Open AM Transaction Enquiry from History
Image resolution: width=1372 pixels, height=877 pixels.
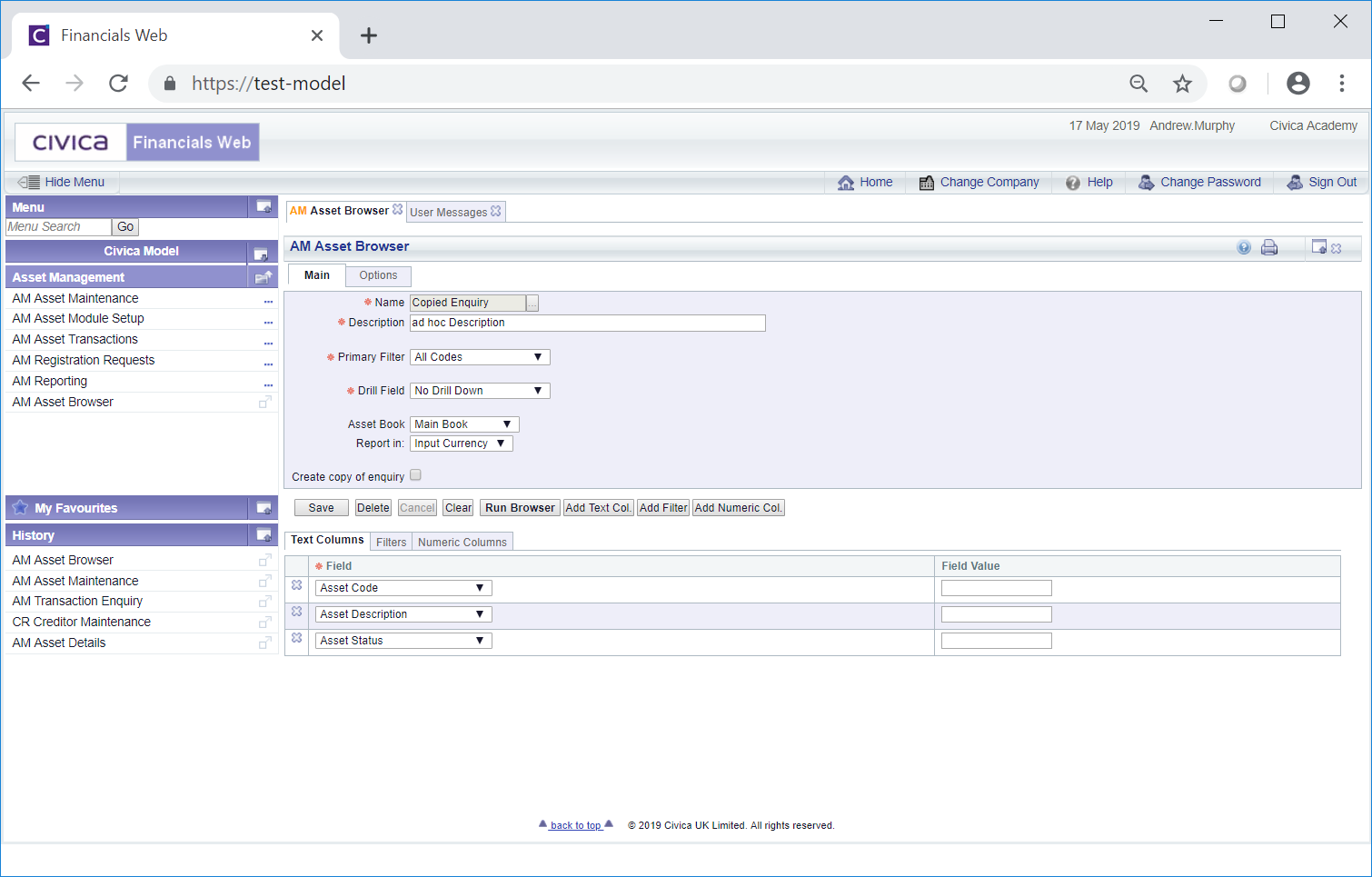click(x=77, y=601)
